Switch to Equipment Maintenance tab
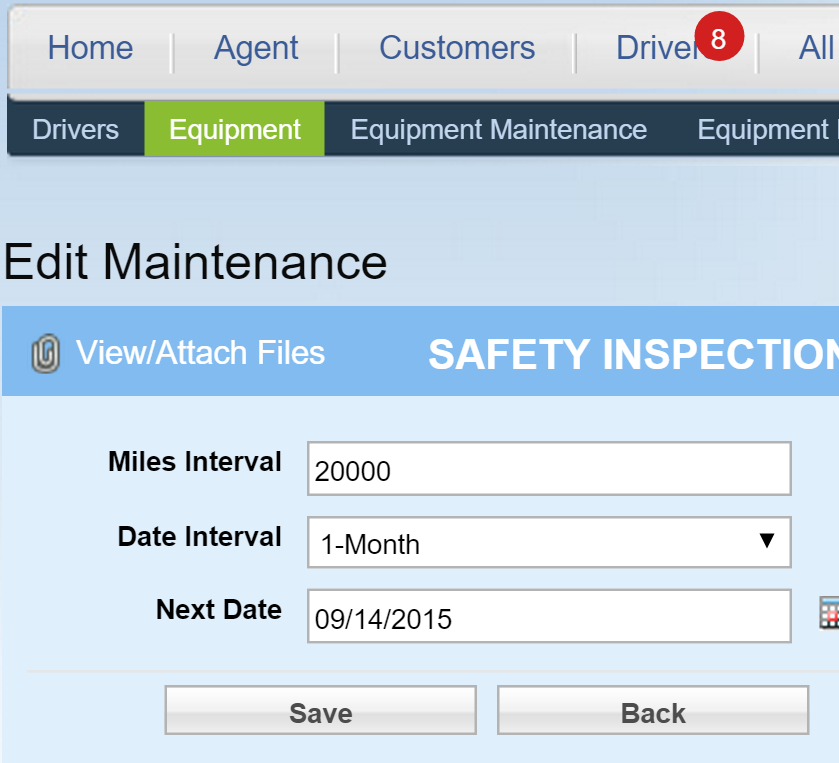The height and width of the screenshot is (763, 839). pos(499,129)
